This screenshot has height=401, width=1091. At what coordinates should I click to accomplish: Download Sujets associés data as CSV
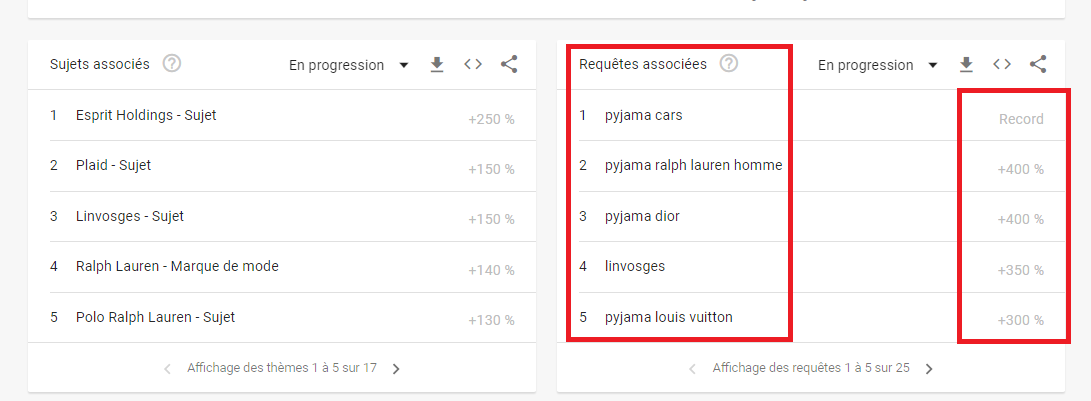tap(436, 65)
